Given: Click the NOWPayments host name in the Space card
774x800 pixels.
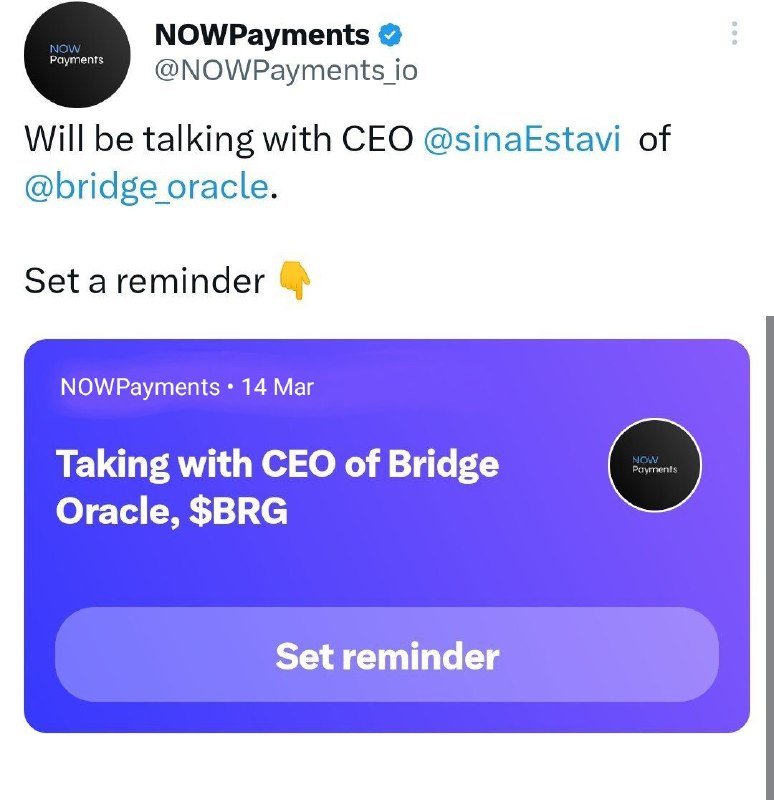Looking at the screenshot, I should click(140, 387).
